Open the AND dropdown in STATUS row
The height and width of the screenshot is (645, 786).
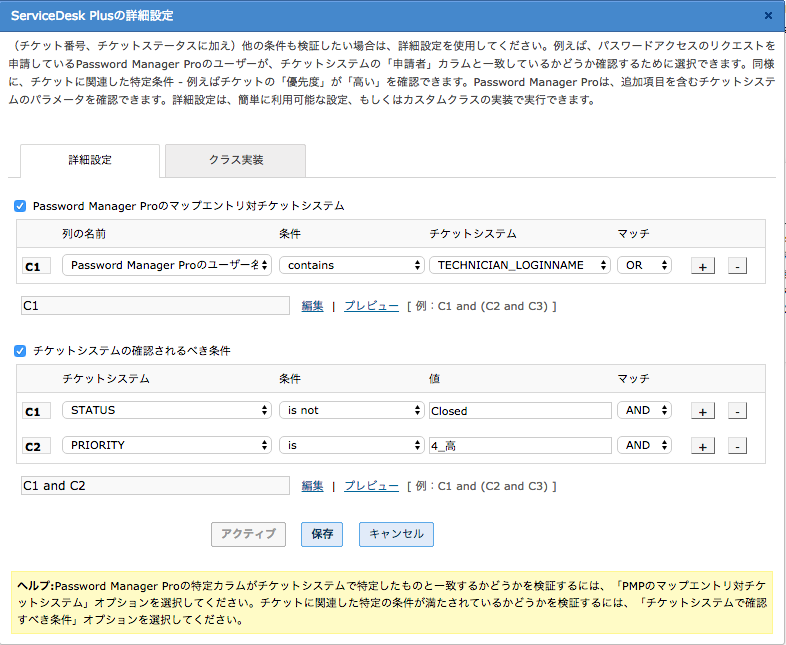point(644,410)
